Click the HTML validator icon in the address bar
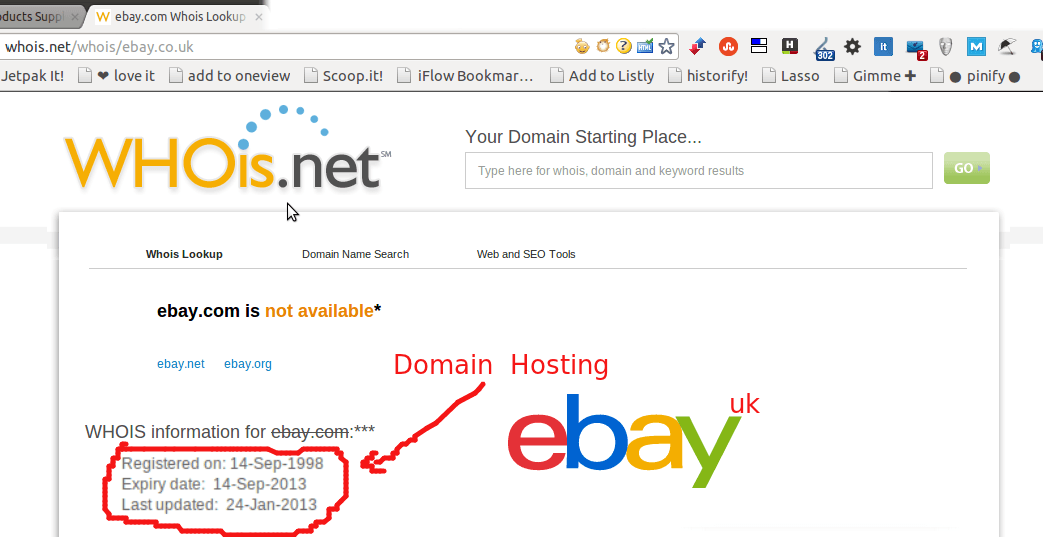Screen dimensions: 1043x537 point(645,47)
